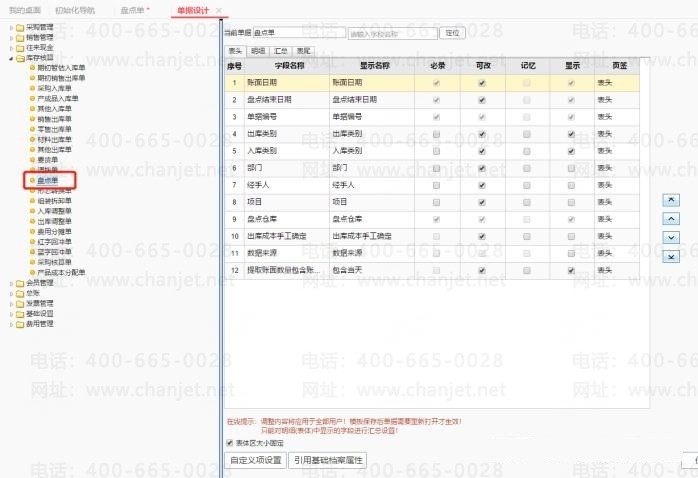Move selected field to bottom arrow button
The height and width of the screenshot is (478, 698).
(671, 256)
